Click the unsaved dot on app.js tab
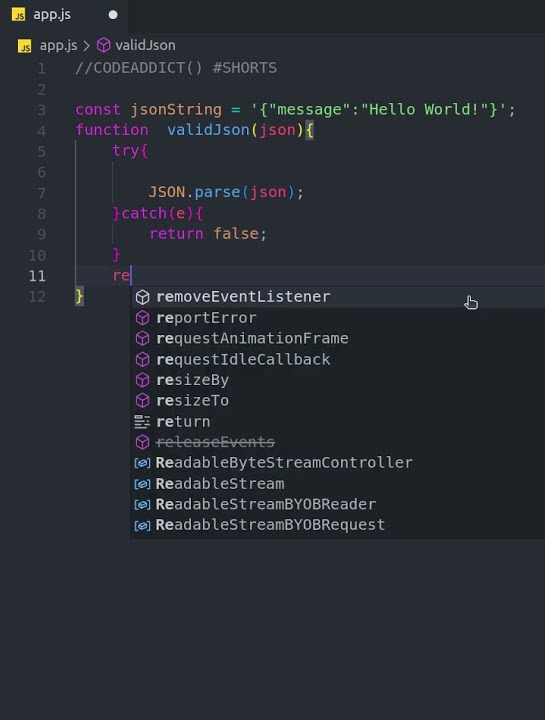The width and height of the screenshot is (545, 720). click(113, 15)
